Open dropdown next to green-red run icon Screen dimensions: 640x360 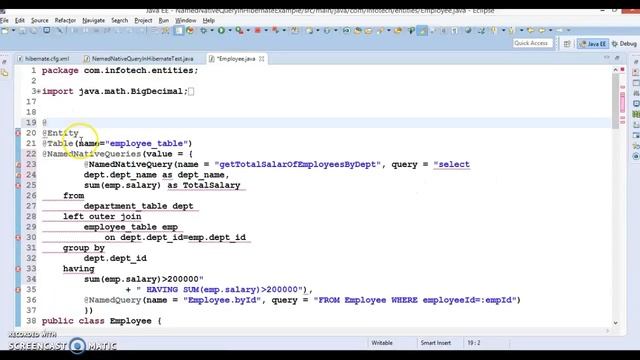coord(248,31)
